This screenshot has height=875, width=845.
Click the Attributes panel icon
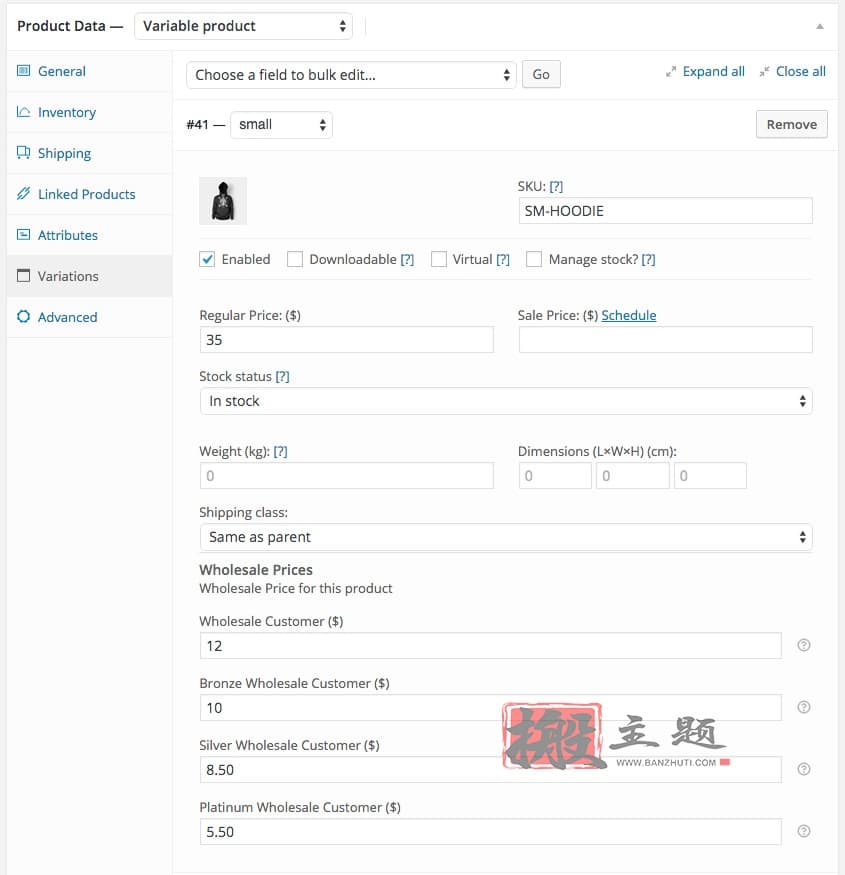click(23, 234)
